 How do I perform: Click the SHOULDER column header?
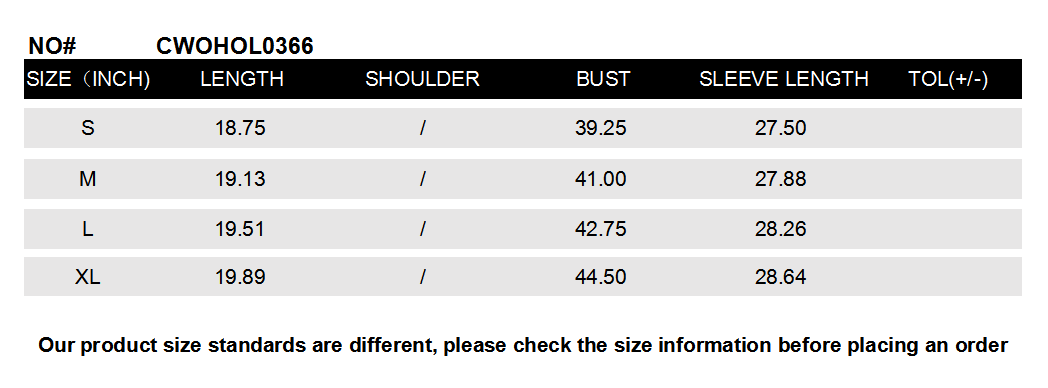point(422,79)
